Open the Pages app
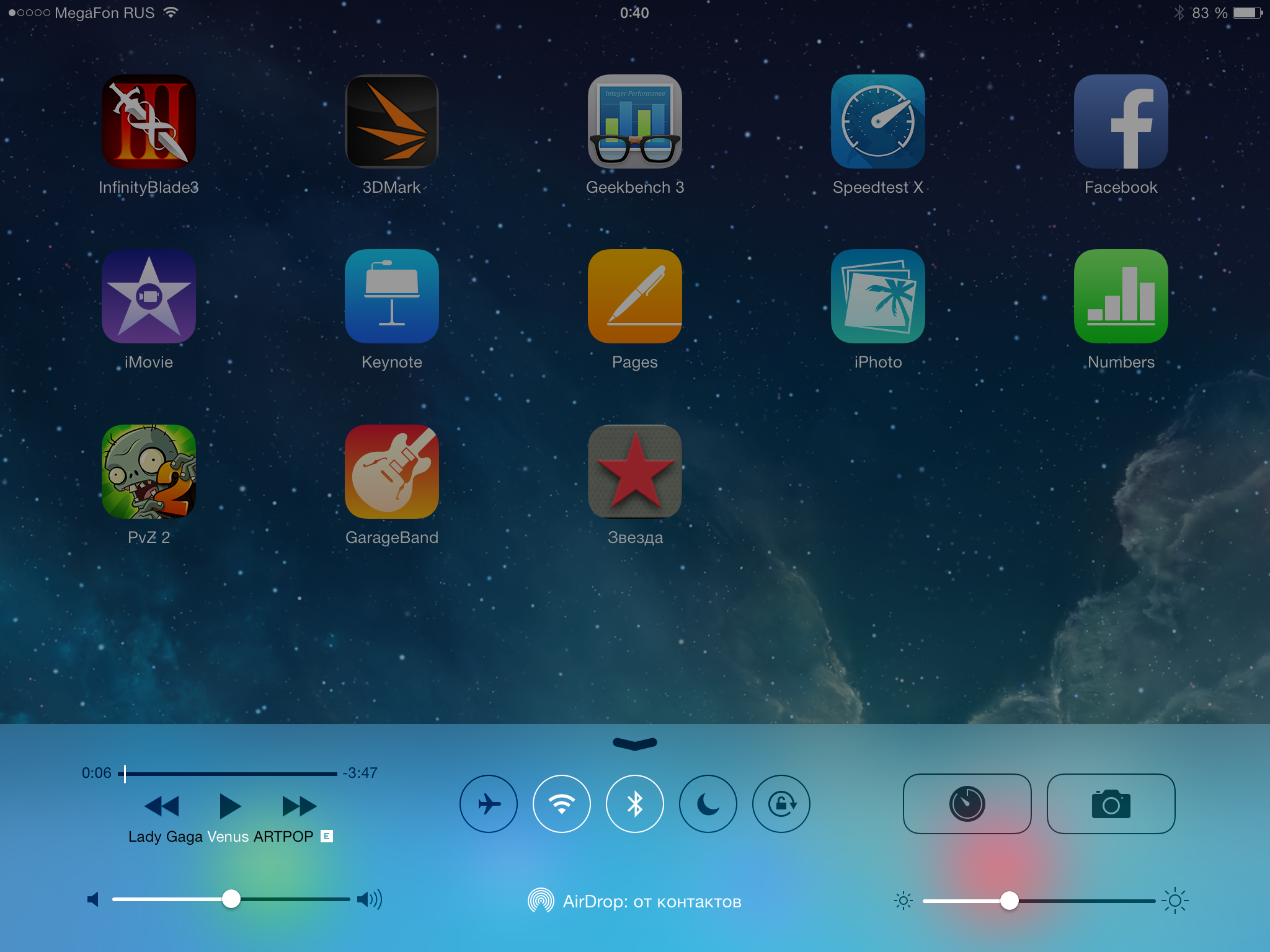The image size is (1270, 952). (635, 296)
